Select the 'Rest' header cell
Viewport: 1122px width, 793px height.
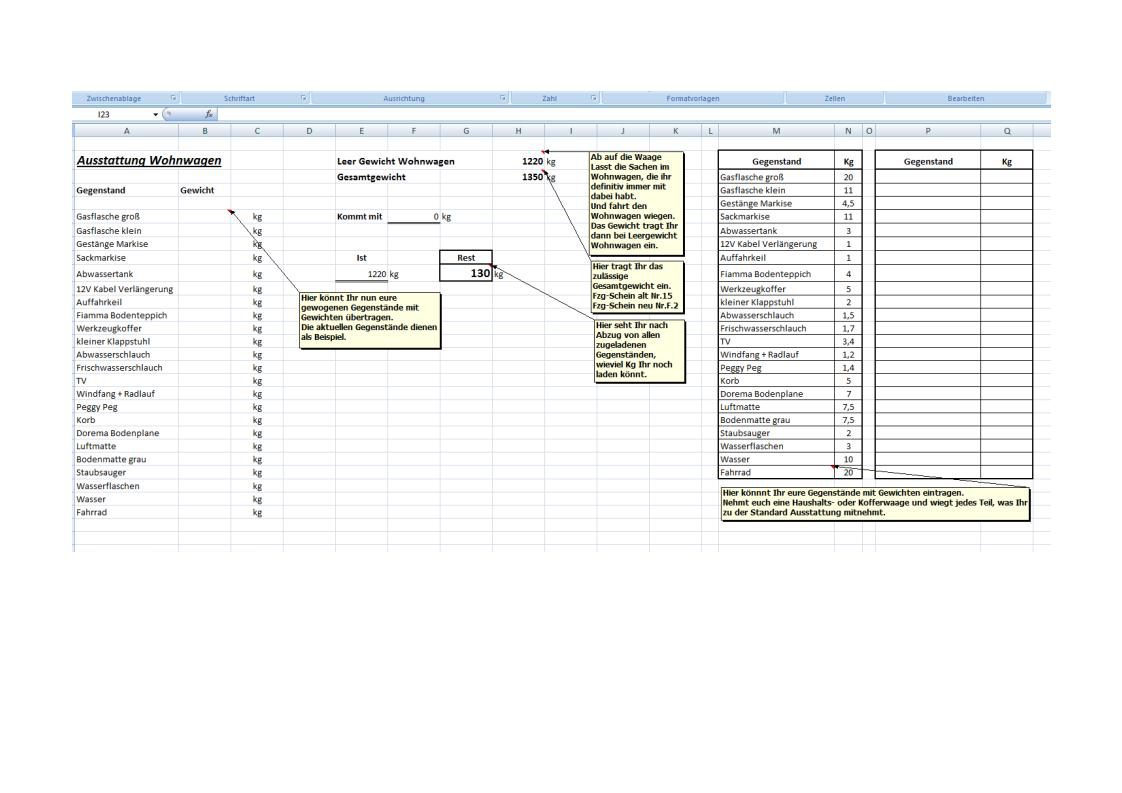coord(466,258)
